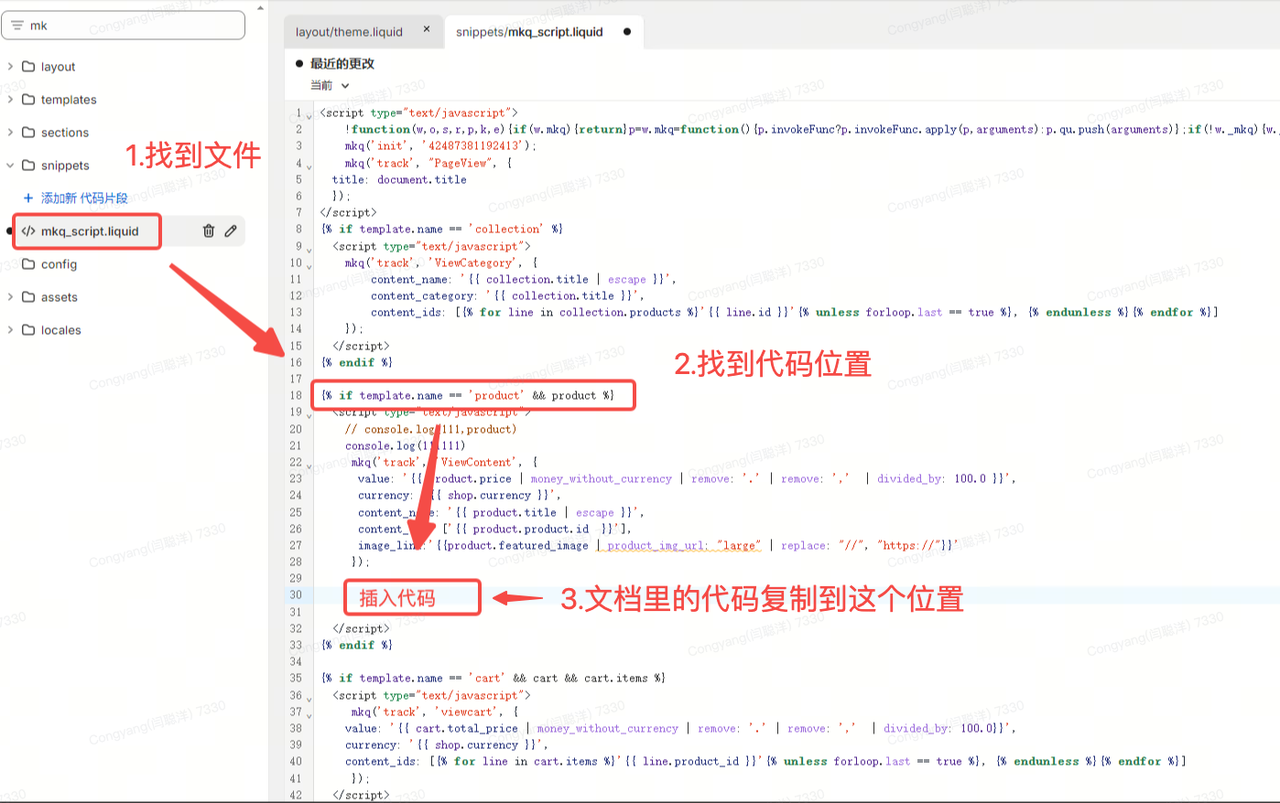Click line number 30 in the gutter

(296, 595)
